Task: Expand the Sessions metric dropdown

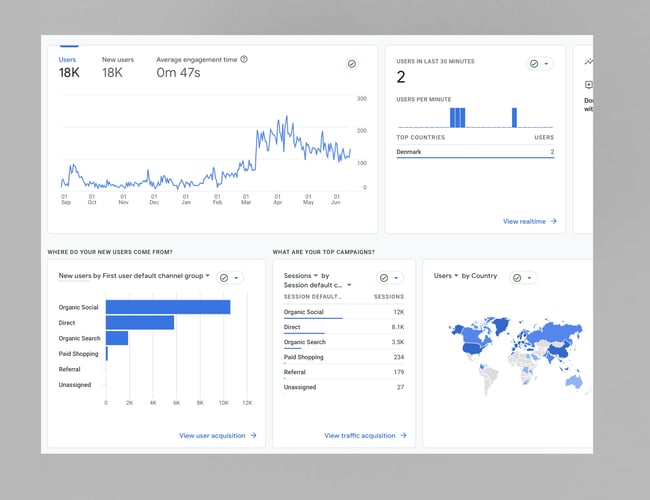Action: [316, 275]
